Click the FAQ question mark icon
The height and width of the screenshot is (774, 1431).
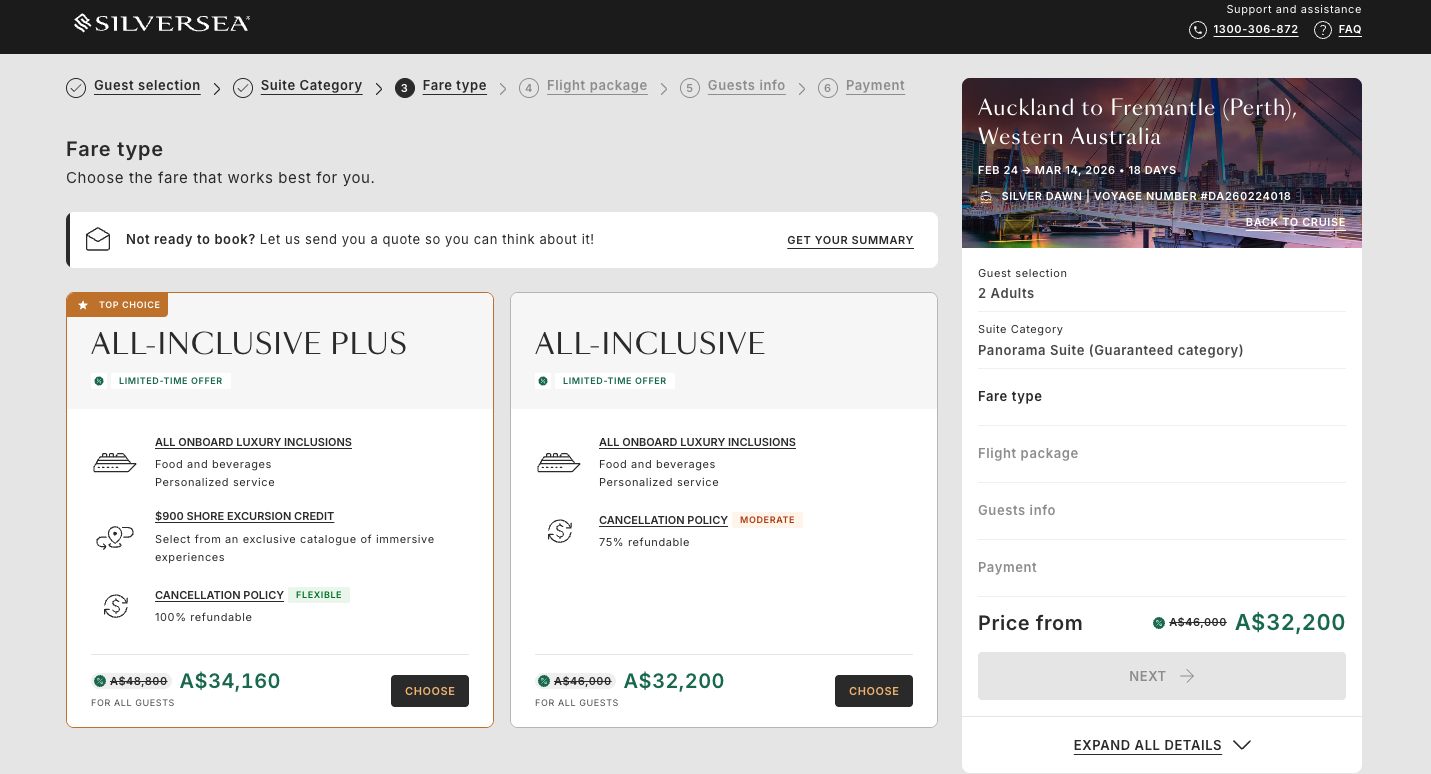[x=1323, y=30]
